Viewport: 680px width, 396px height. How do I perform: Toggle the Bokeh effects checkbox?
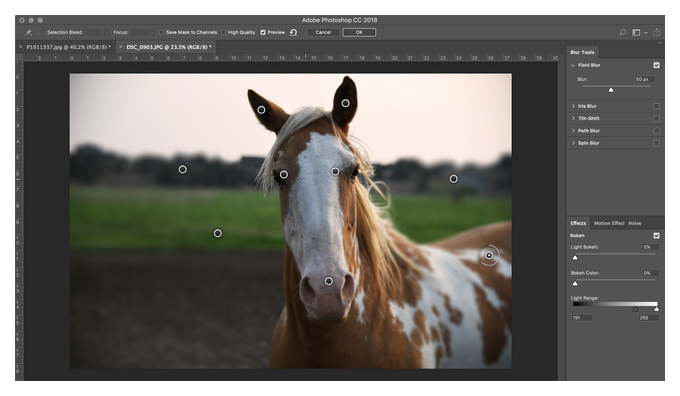(657, 236)
